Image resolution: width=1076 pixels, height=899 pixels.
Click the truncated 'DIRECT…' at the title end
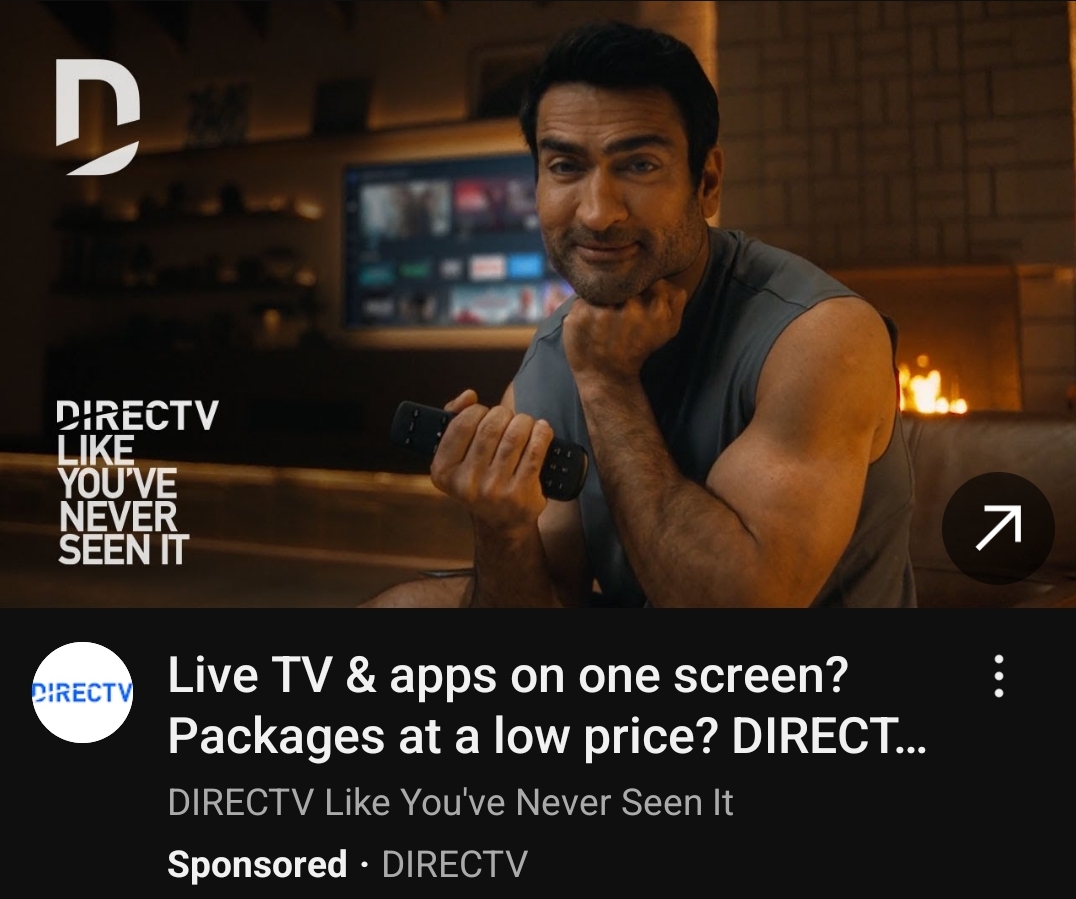coord(829,736)
